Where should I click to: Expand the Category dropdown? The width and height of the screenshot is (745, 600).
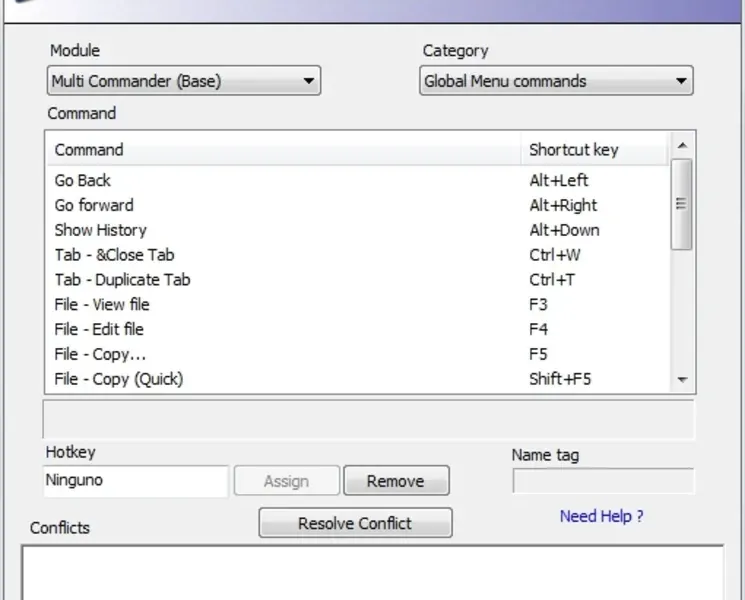point(556,81)
